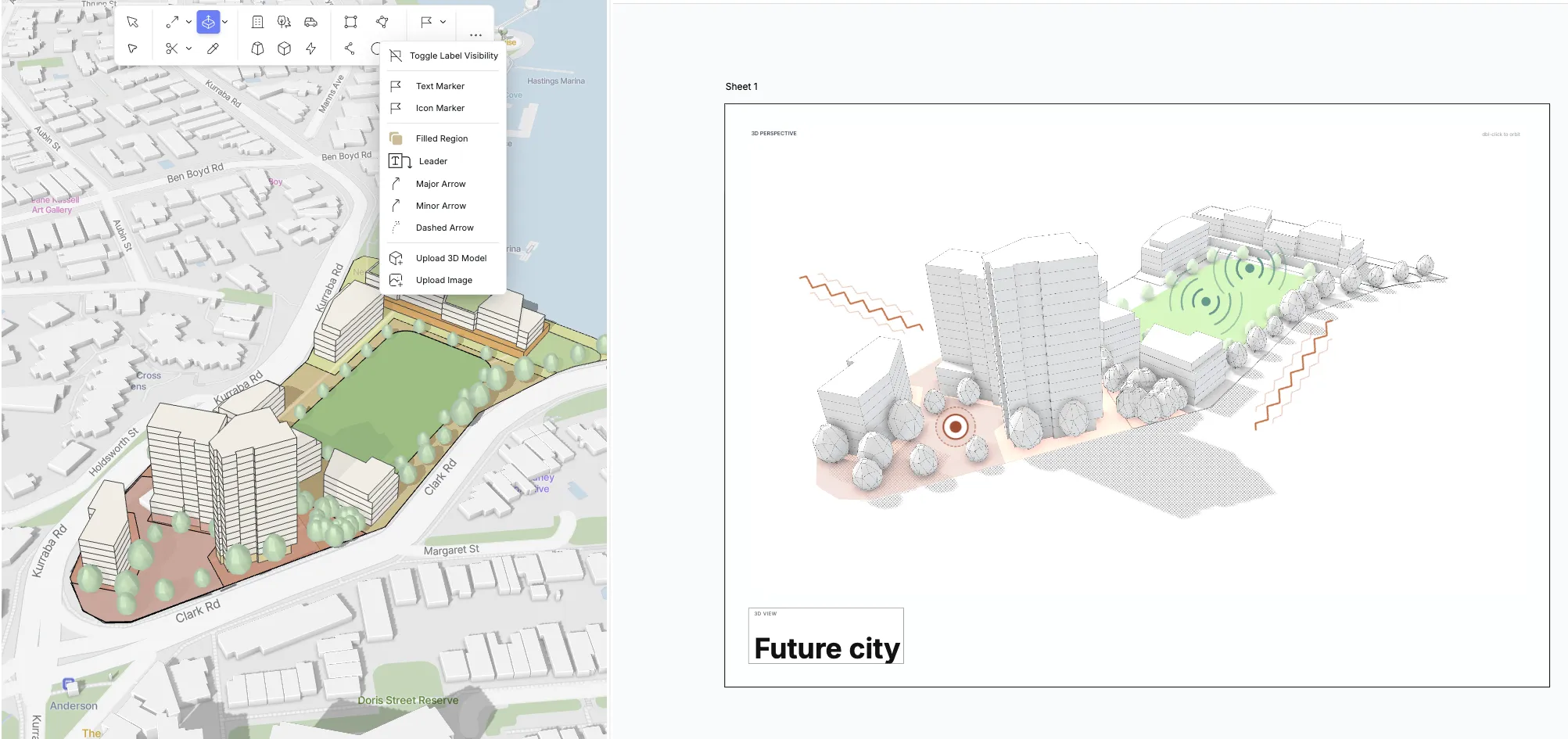Expand the scissors tool dropdown arrow
1568x739 pixels.
click(x=188, y=48)
